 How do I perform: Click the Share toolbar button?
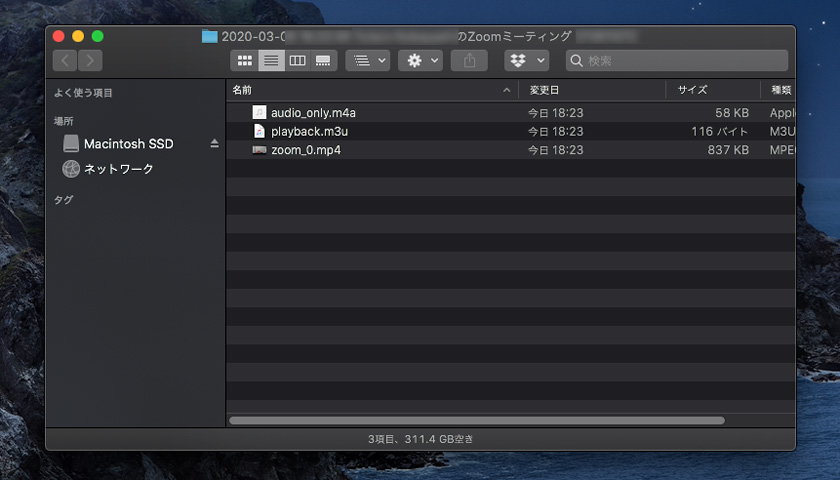[469, 61]
